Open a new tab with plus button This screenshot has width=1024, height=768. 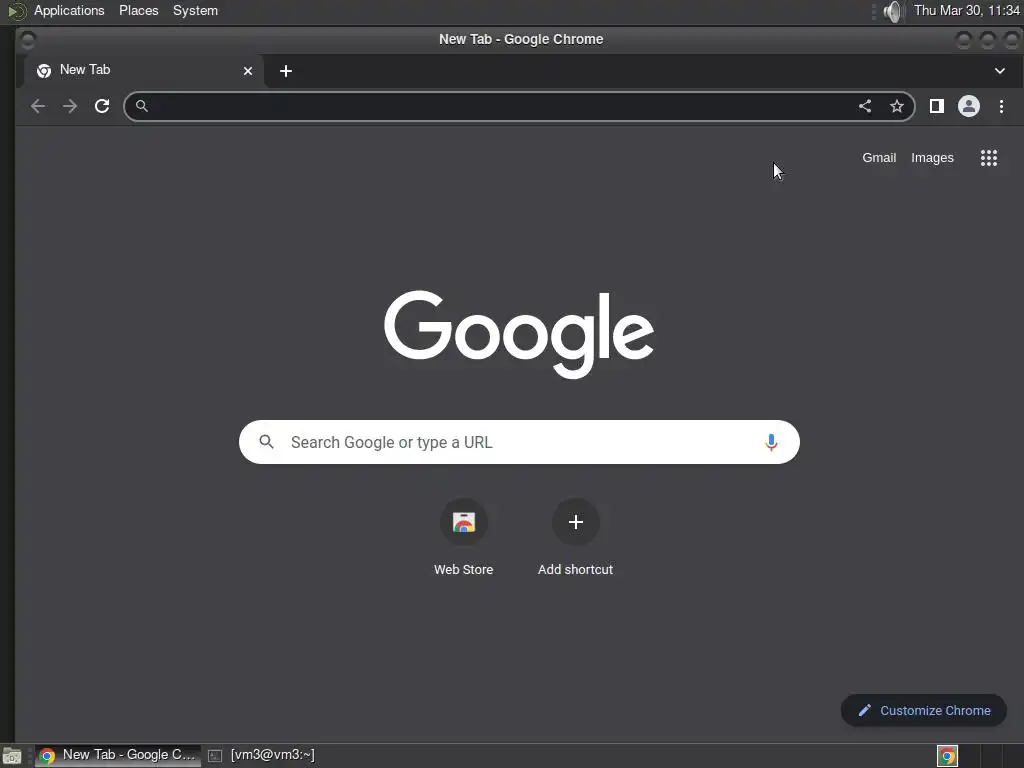pos(286,71)
